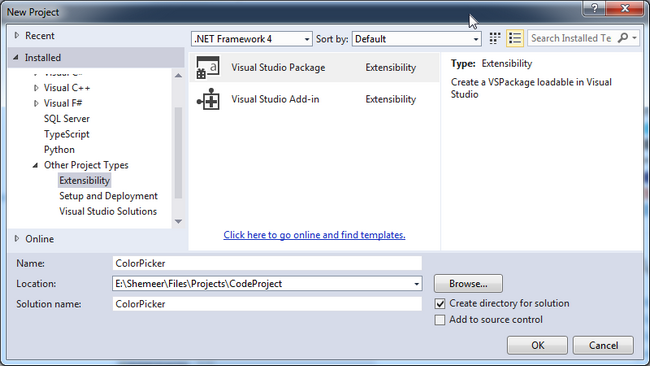
Task: Select the Visual F# tree label
Action: point(63,103)
